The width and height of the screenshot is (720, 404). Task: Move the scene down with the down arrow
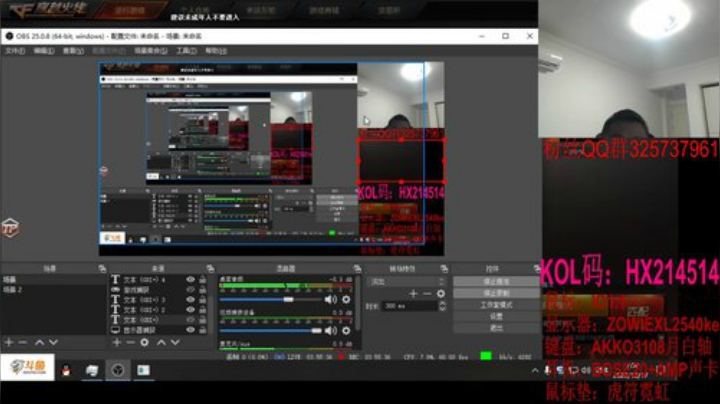(x=53, y=342)
